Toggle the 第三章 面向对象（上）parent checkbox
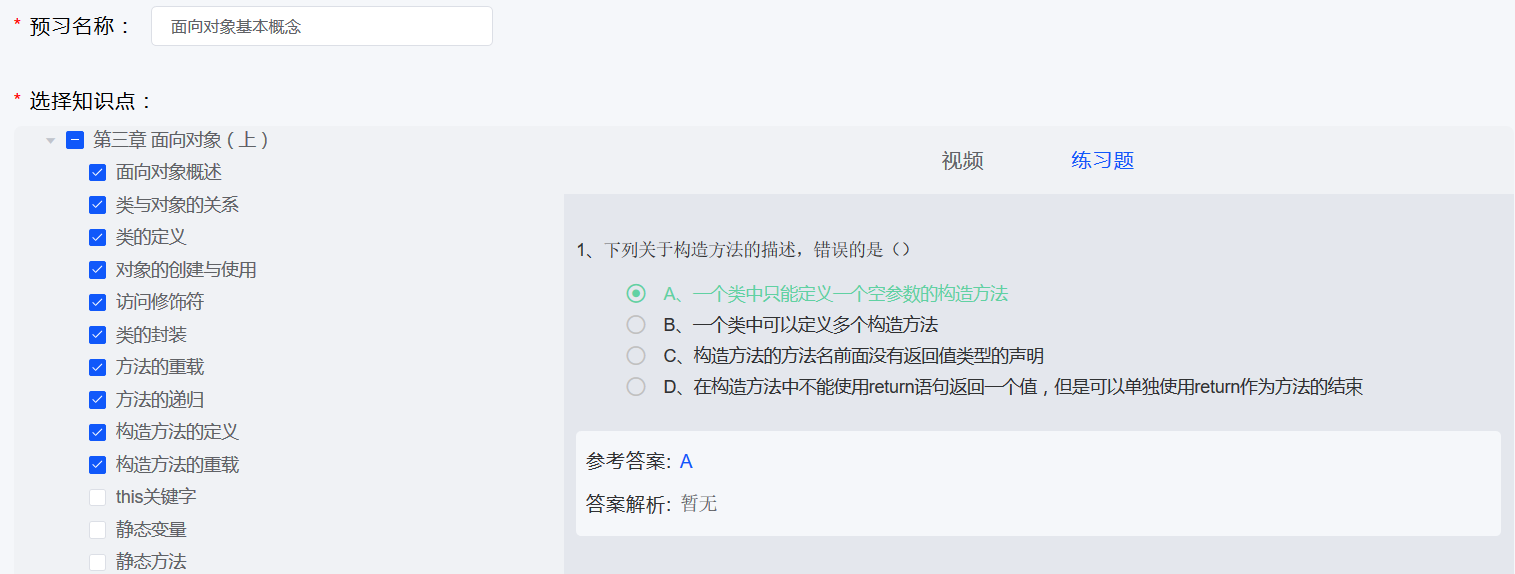 (75, 141)
